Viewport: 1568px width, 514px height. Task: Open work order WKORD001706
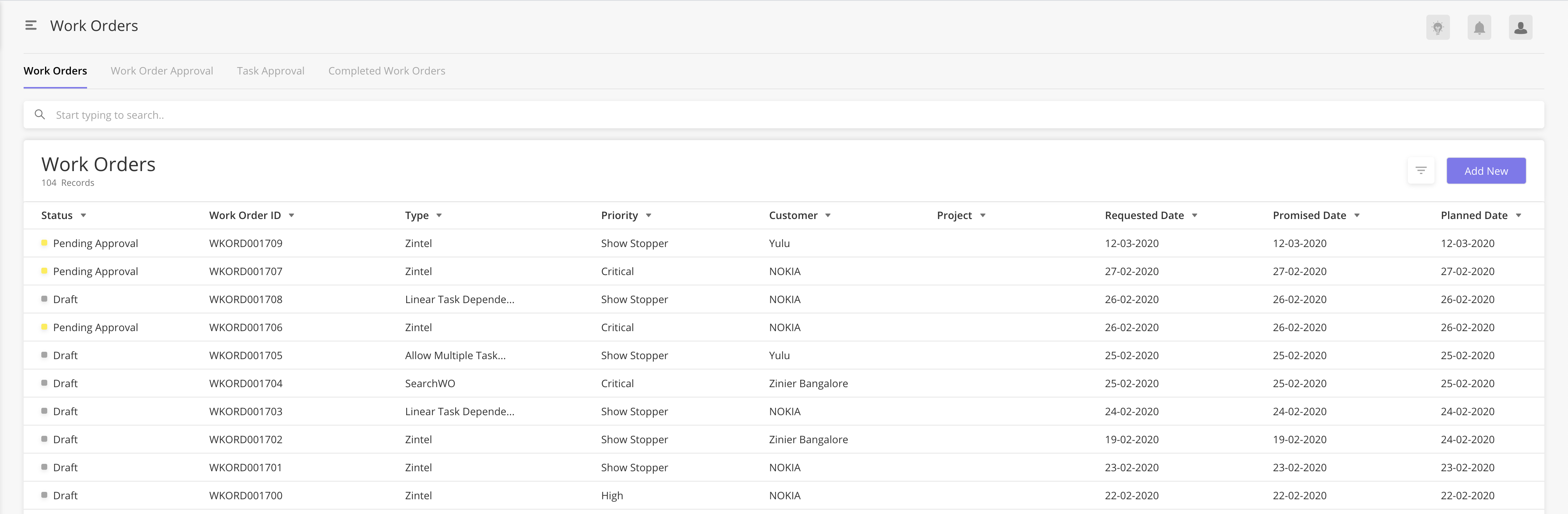[246, 327]
